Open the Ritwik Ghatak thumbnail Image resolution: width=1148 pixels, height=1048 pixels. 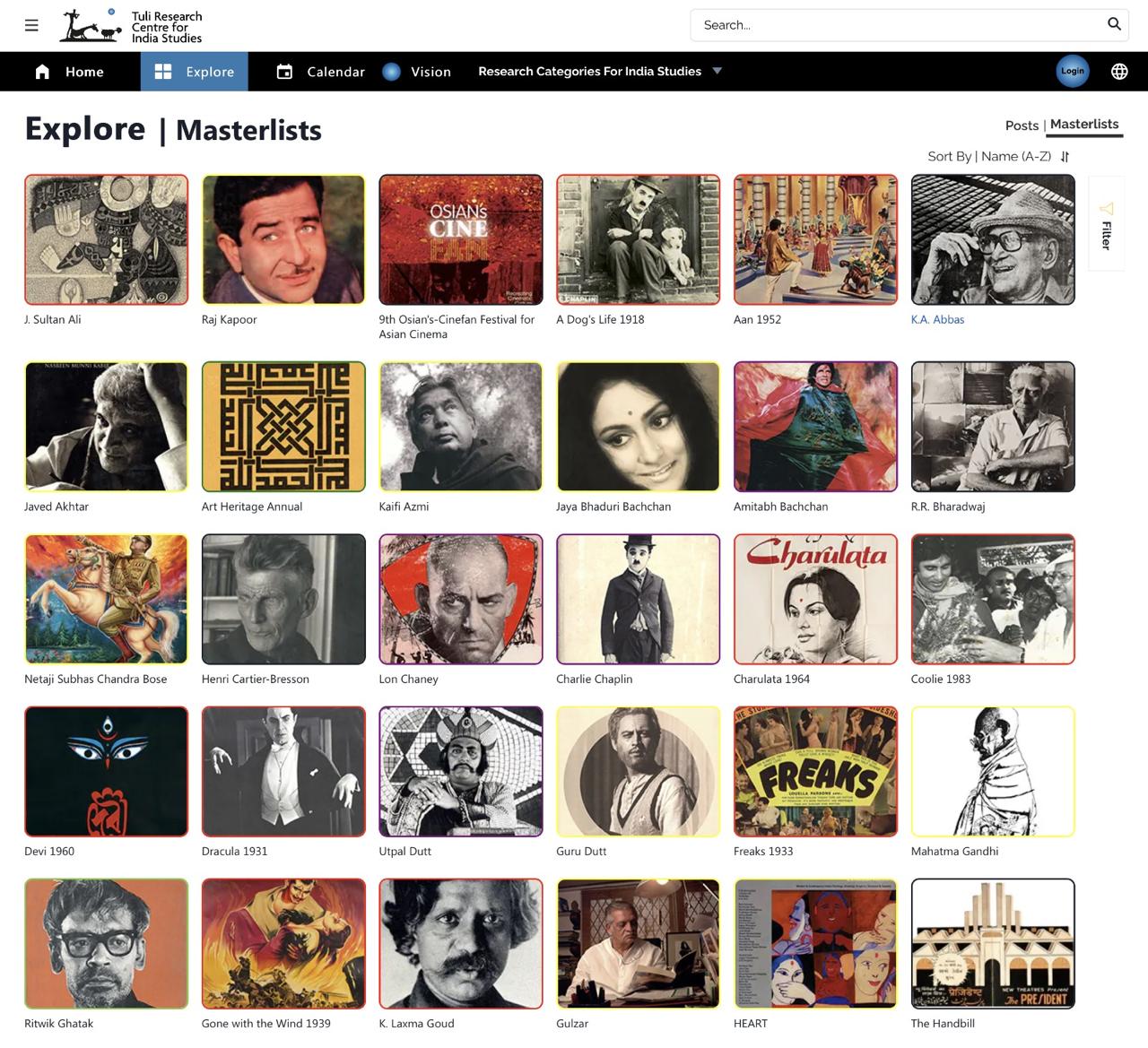pyautogui.click(x=107, y=943)
